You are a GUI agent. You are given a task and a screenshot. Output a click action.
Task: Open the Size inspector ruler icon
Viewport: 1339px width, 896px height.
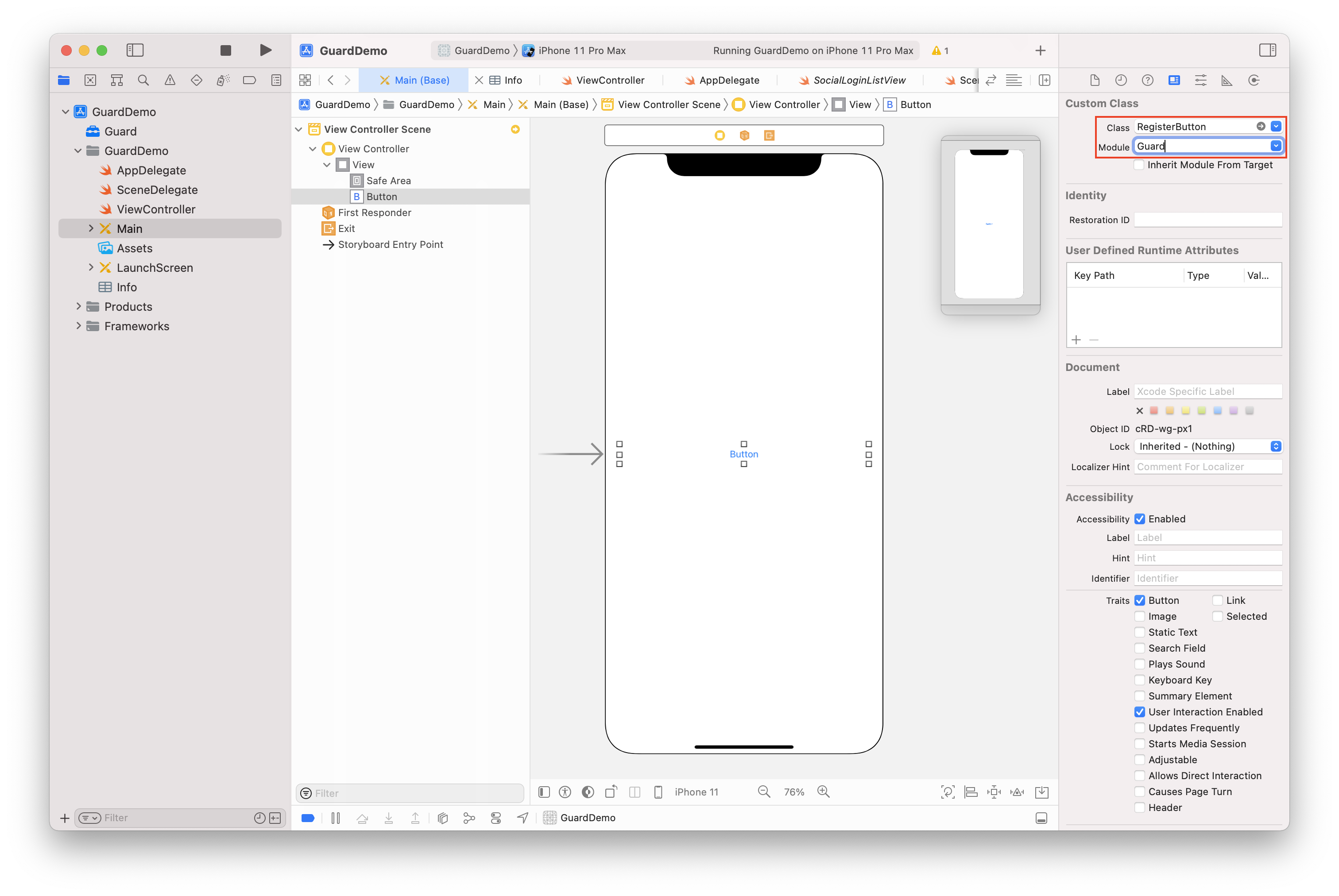point(1227,80)
